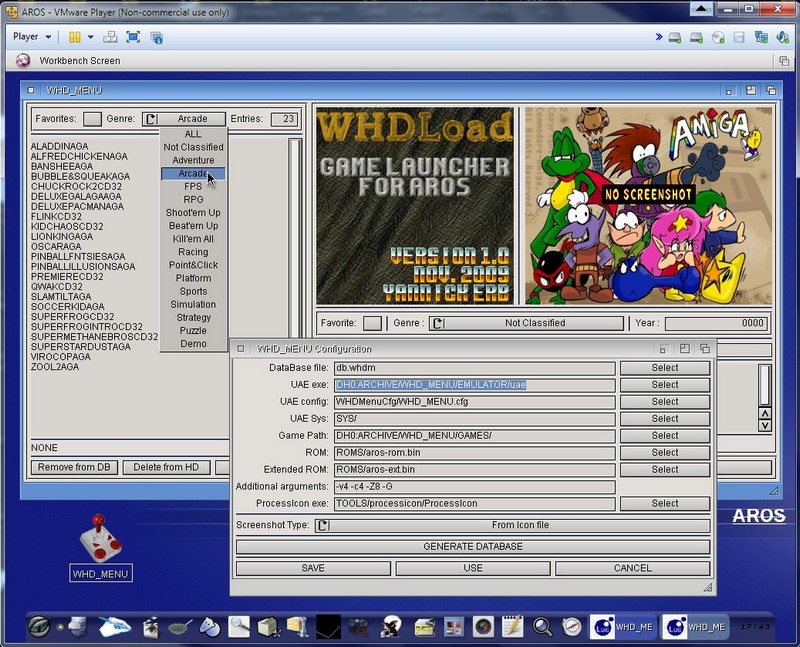800x647 pixels.
Task: Click the WHD_MENU joystick desktop icon
Action: pyautogui.click(x=100, y=538)
